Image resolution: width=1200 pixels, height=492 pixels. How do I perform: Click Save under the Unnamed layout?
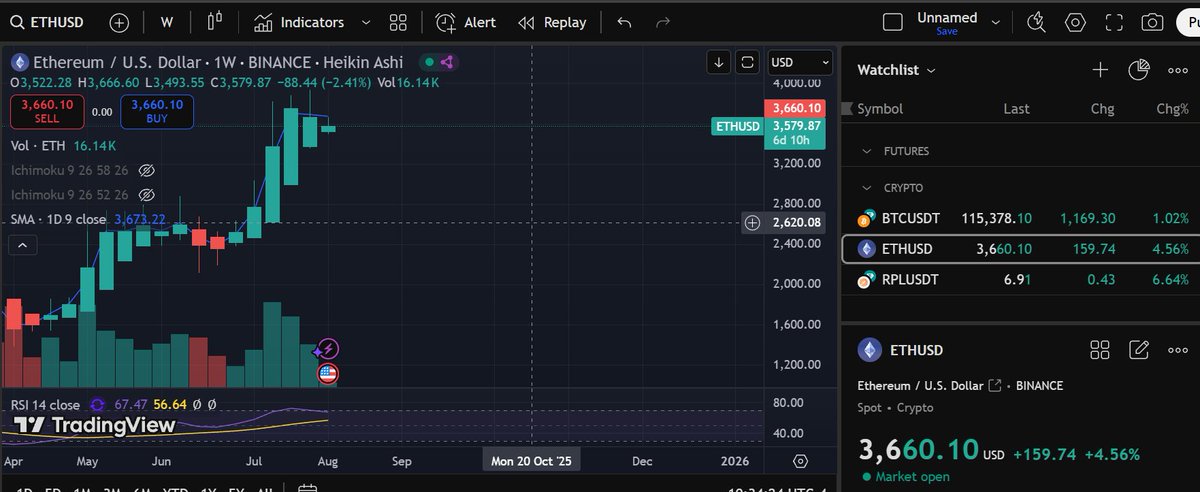pos(947,32)
